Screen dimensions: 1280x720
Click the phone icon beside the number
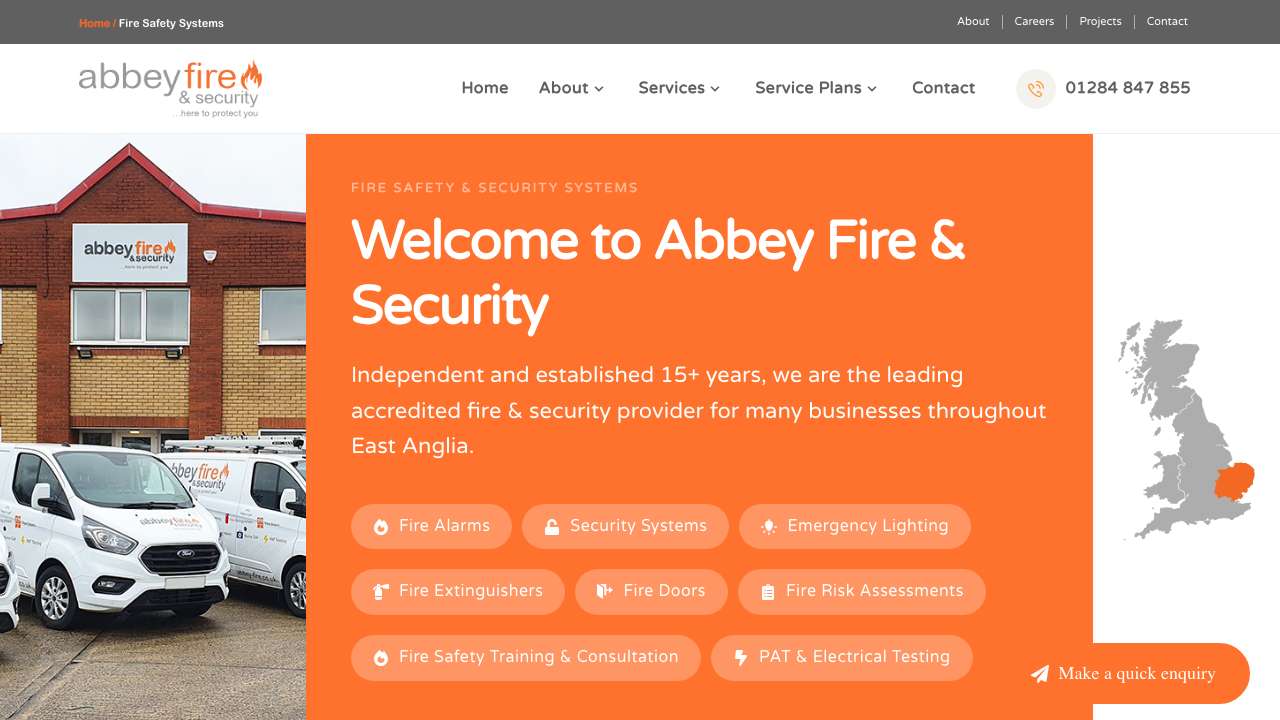(1036, 89)
